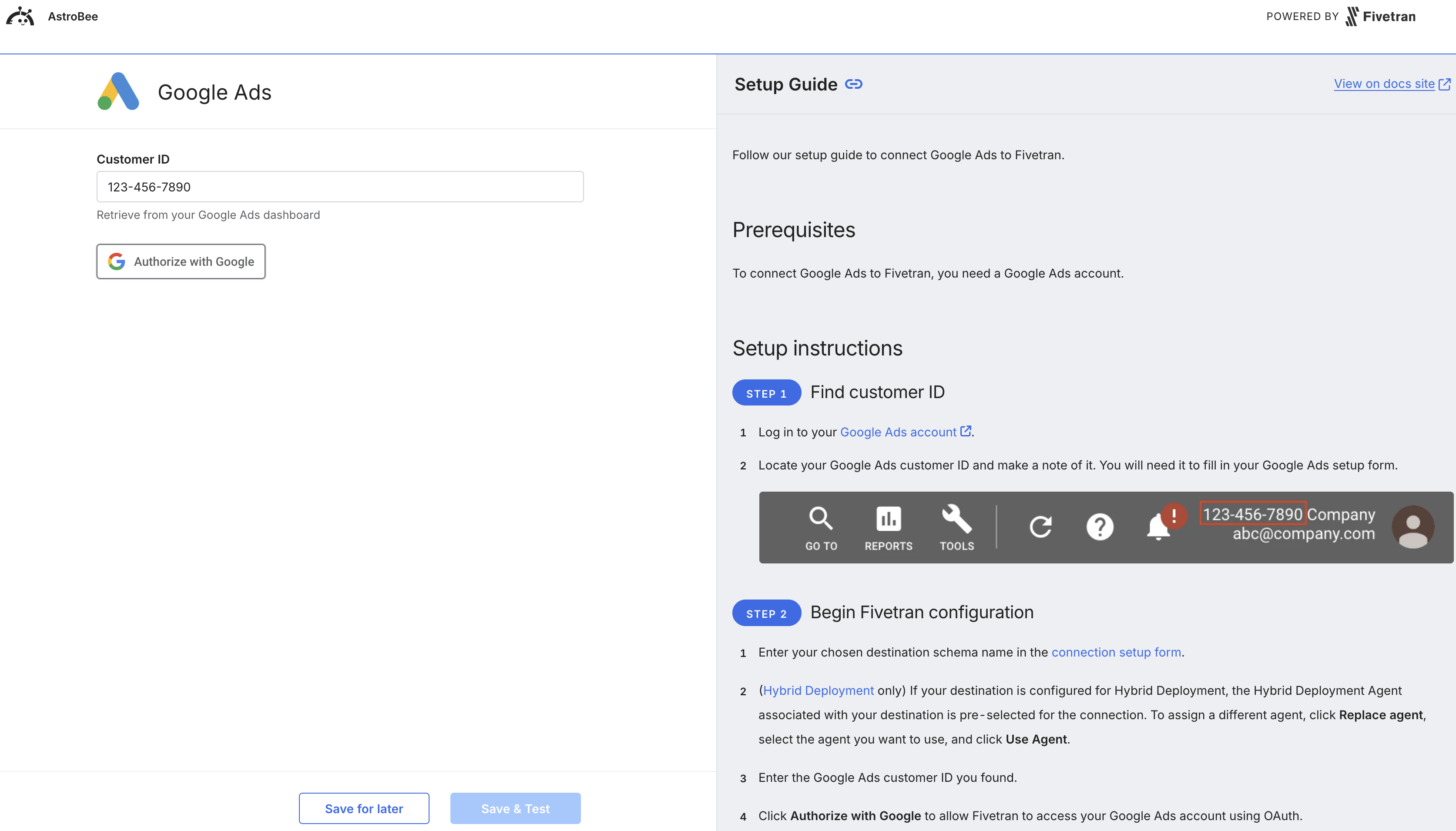Open the Google Ads account link
Viewport: 1456px width, 831px height.
(x=899, y=432)
